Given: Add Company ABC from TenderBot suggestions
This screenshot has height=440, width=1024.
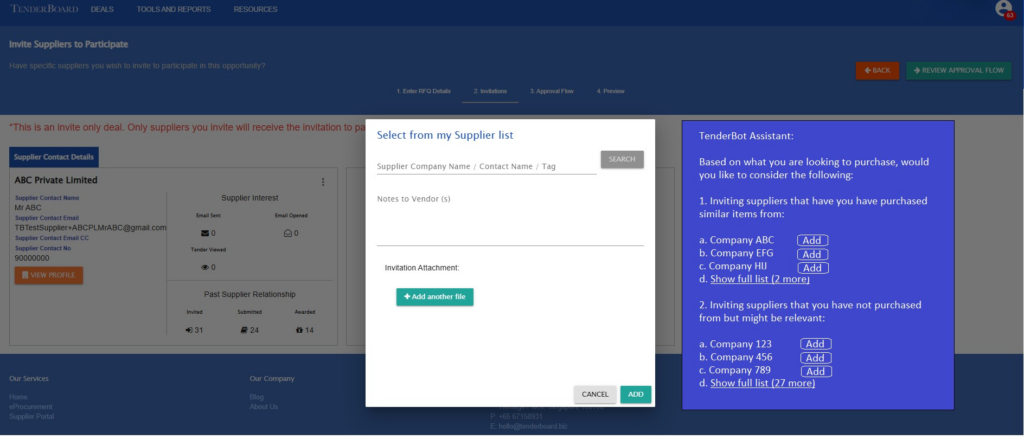Looking at the screenshot, I should click(x=812, y=240).
